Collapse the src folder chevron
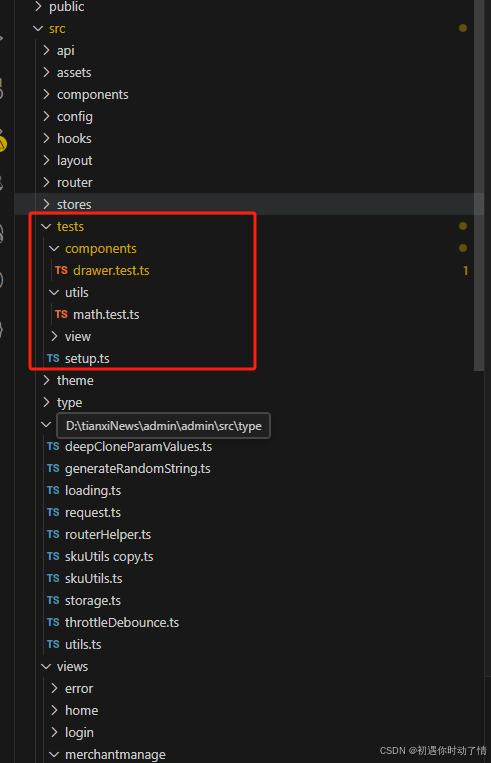The width and height of the screenshot is (491, 763). pyautogui.click(x=38, y=29)
